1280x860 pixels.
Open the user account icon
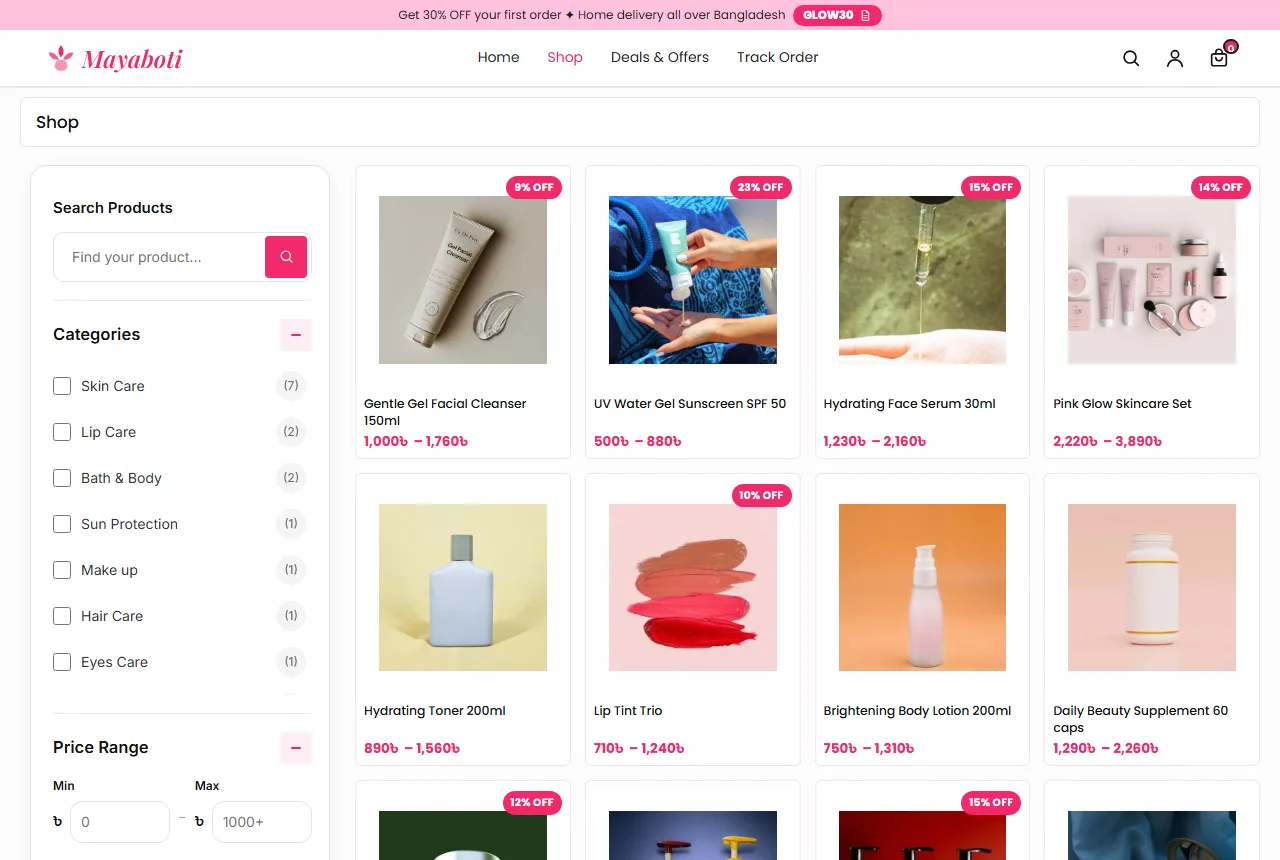1175,58
